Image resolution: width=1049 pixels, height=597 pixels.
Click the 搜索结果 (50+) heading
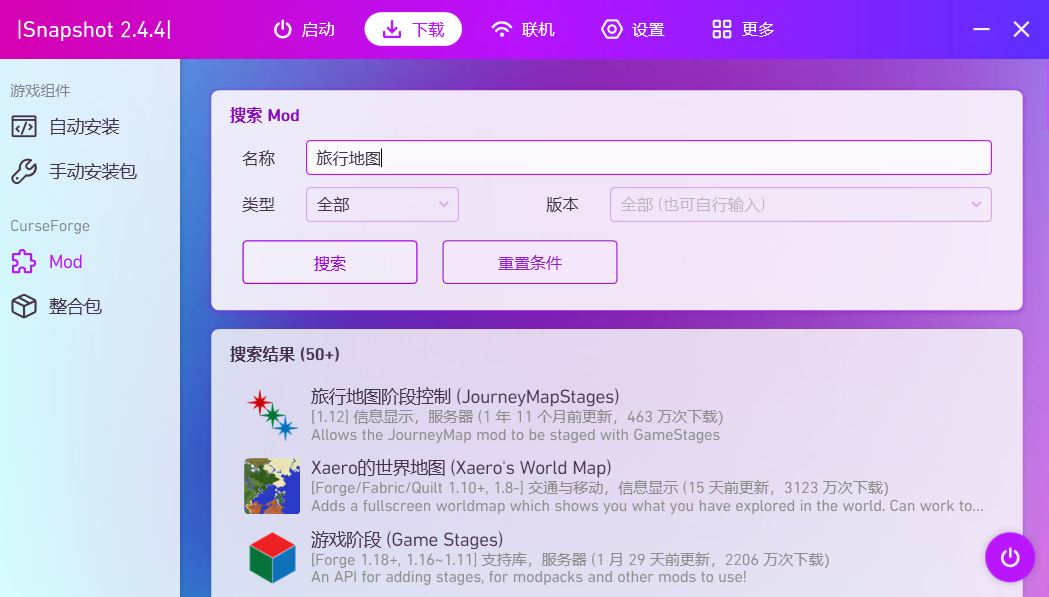(285, 354)
